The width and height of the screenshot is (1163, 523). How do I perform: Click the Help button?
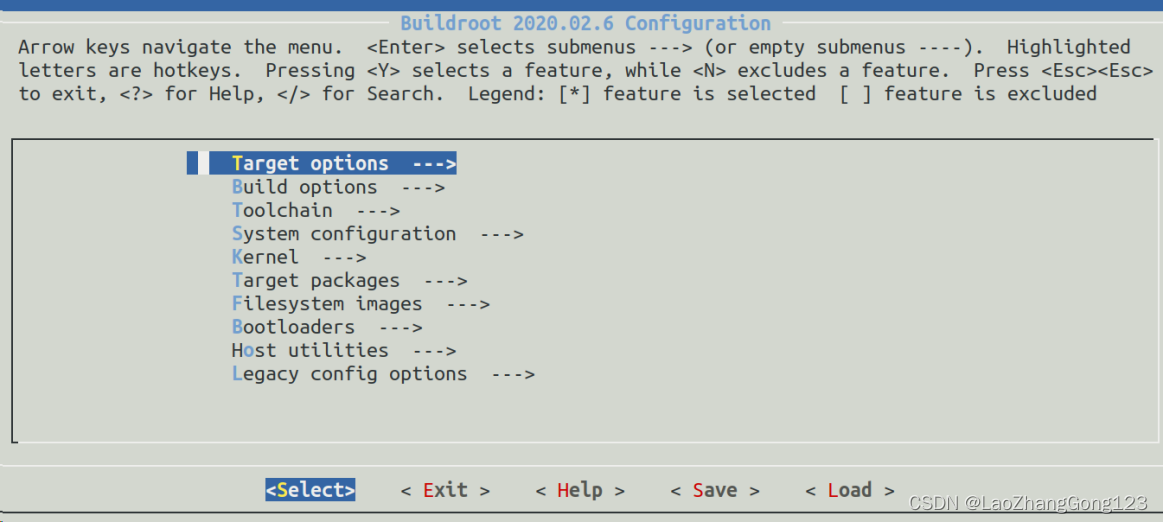tap(580, 490)
